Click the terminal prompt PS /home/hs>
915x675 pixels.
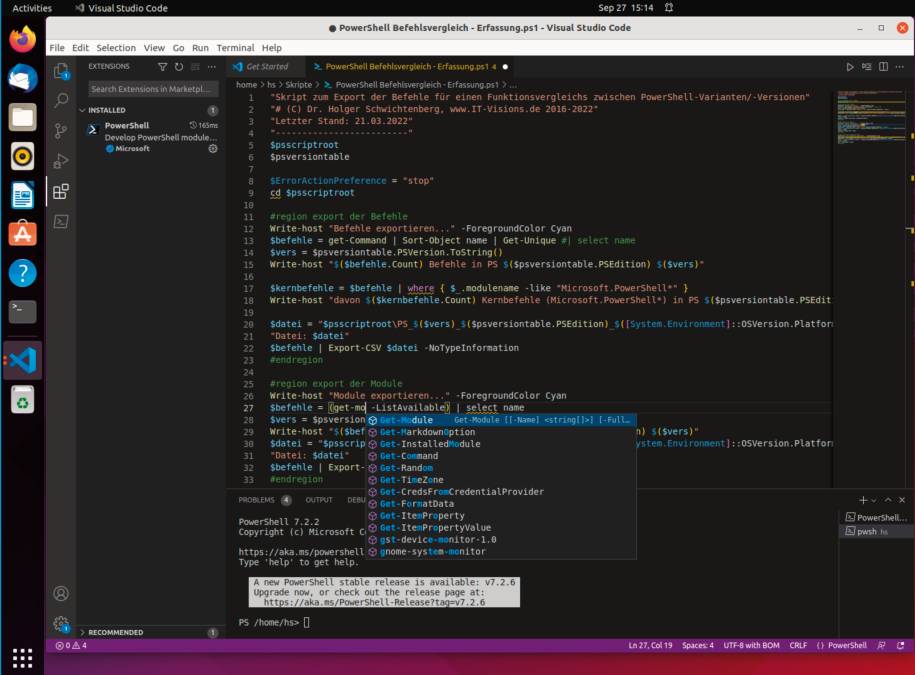pyautogui.click(x=269, y=622)
